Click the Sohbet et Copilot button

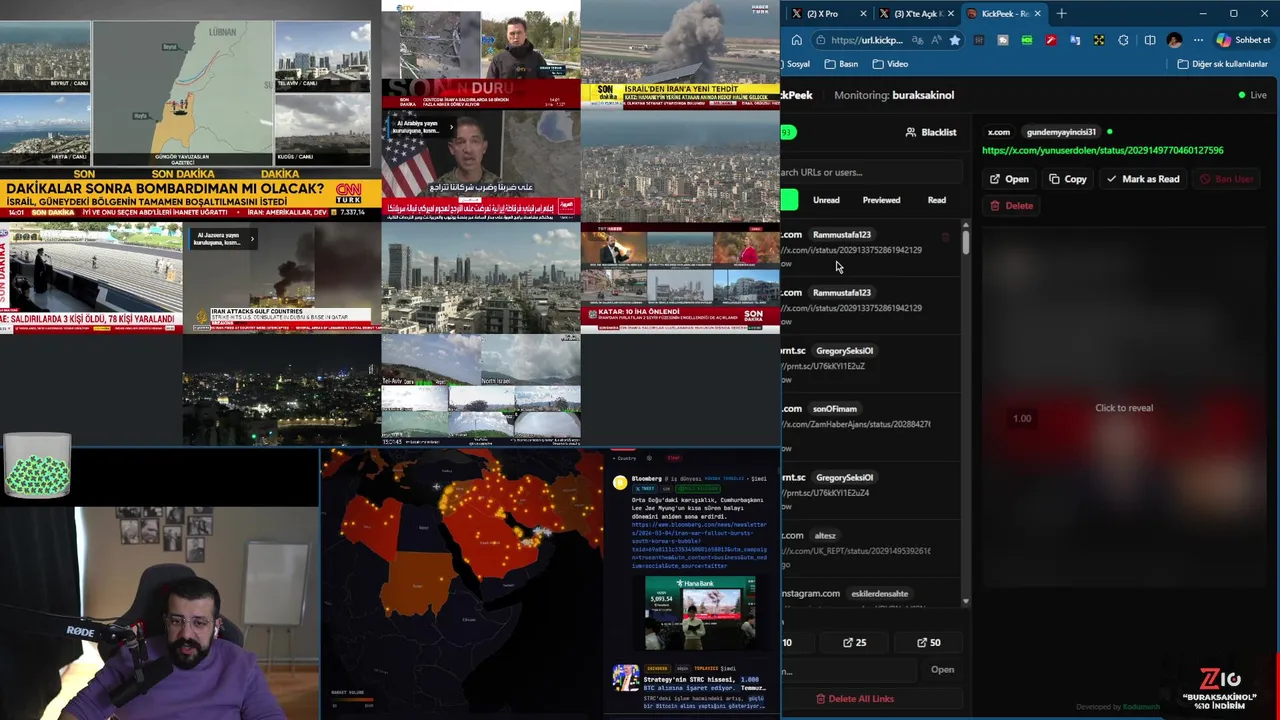point(1243,40)
